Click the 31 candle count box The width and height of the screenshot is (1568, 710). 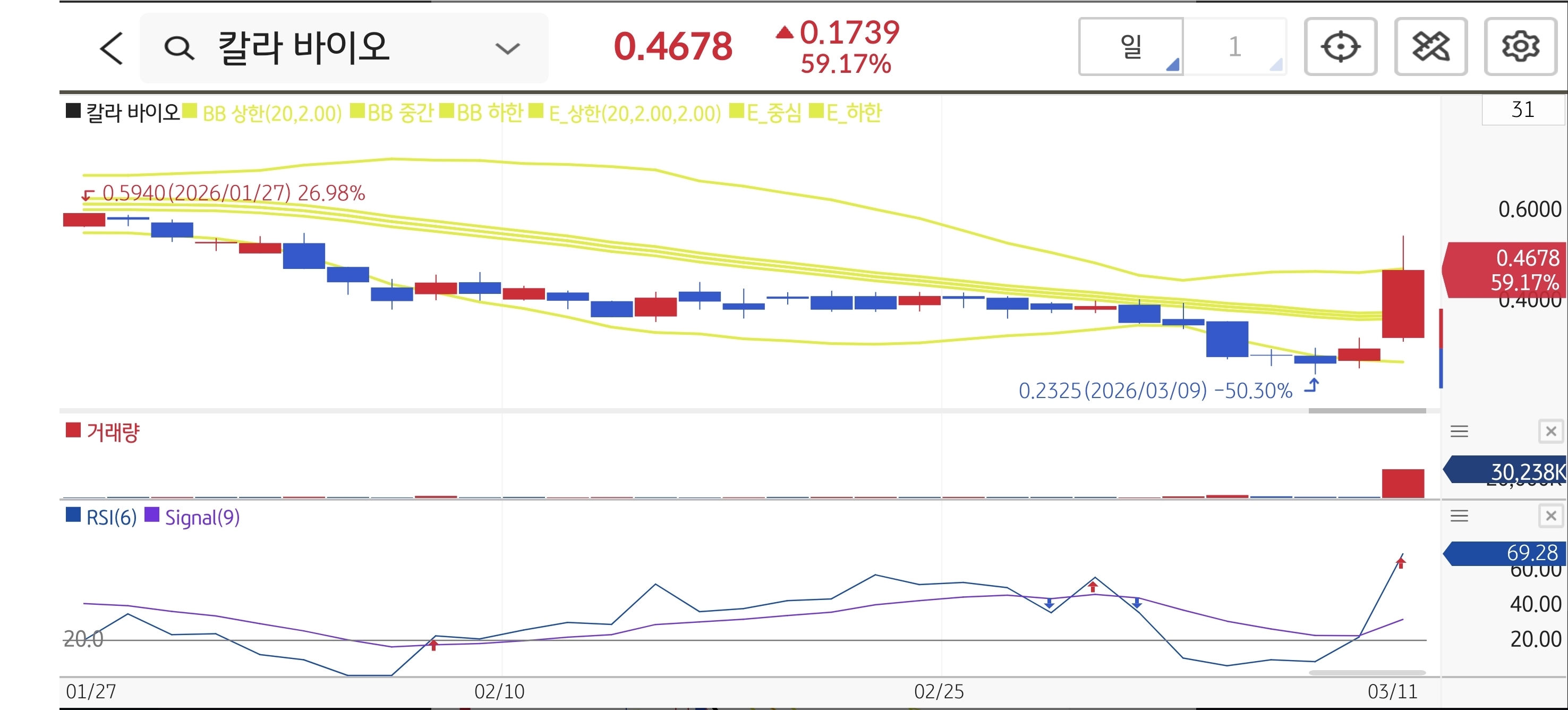click(1522, 110)
